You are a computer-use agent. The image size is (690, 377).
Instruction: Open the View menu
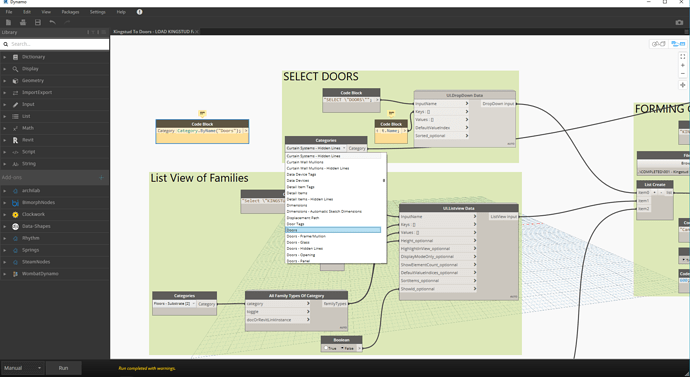[46, 12]
